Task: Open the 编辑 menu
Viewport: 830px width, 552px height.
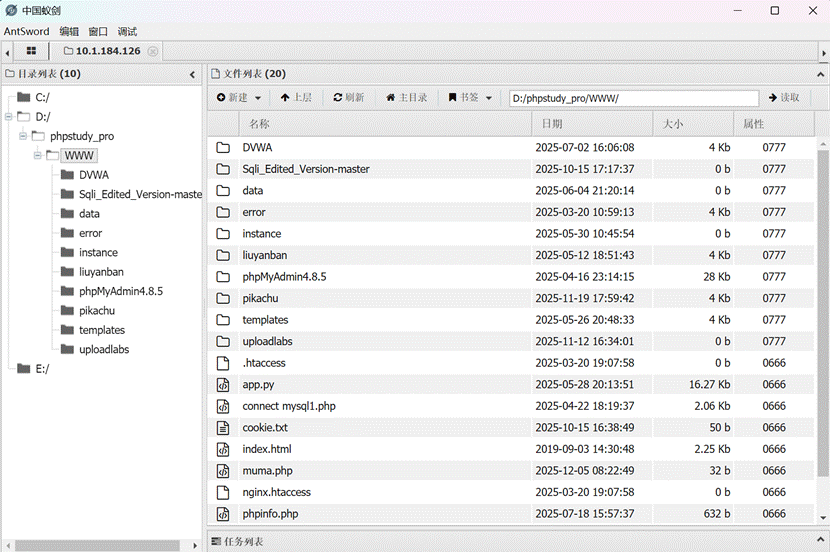Action: tap(69, 31)
